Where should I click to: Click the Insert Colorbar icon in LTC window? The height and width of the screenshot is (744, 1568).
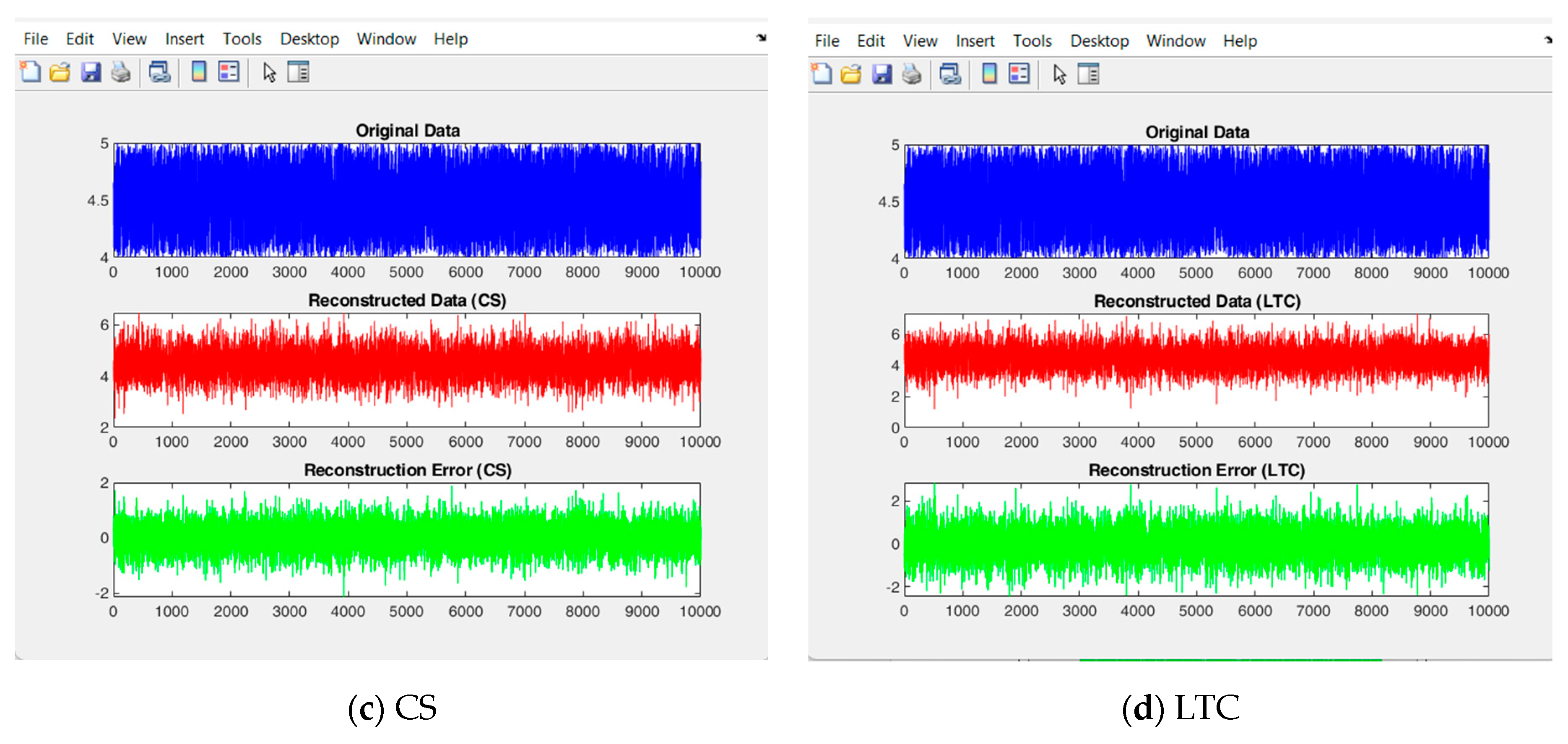[x=989, y=74]
